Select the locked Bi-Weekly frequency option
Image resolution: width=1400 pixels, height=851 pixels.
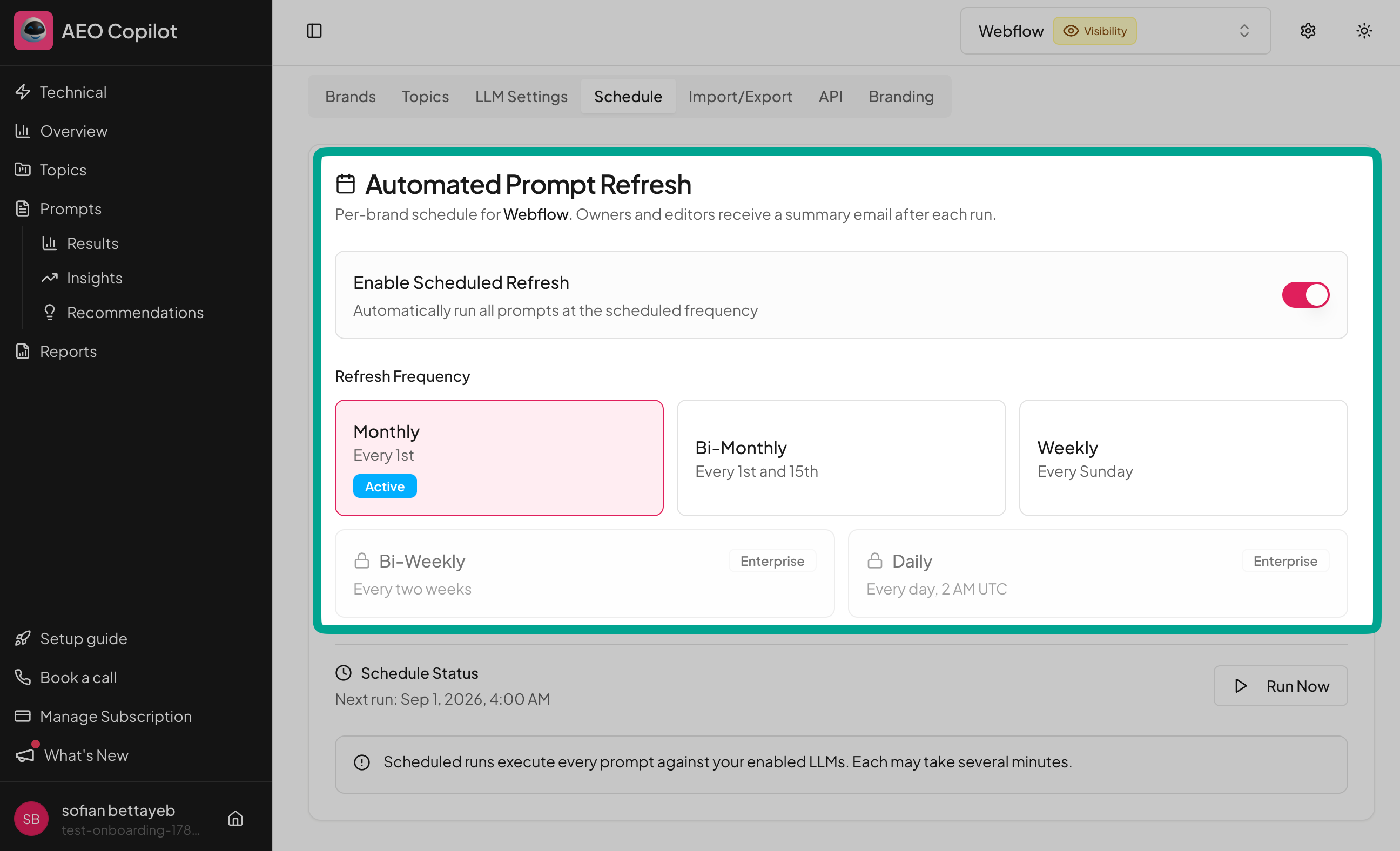coord(584,573)
